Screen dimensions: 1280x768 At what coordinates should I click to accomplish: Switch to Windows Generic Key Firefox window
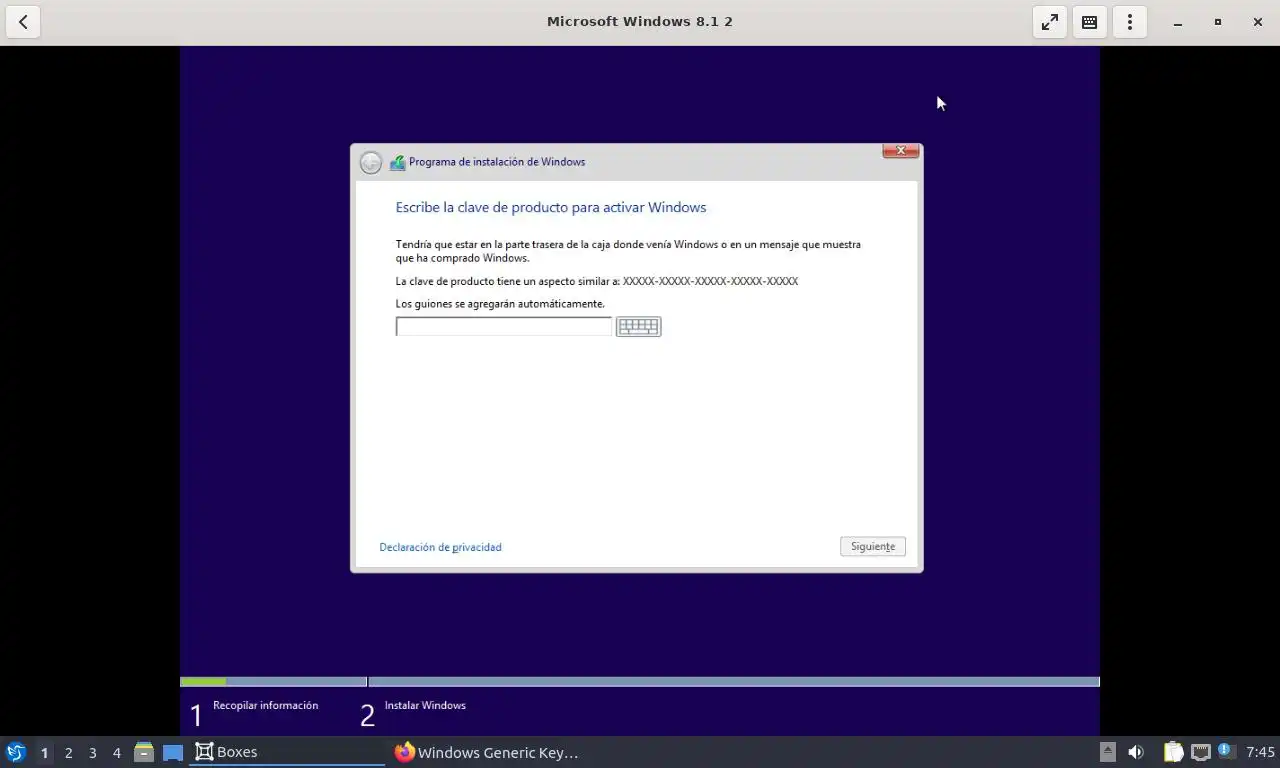coord(487,752)
